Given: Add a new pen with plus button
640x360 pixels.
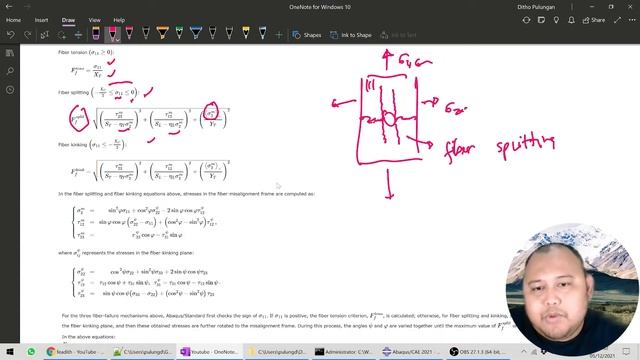Looking at the screenshot, I should point(279,35).
